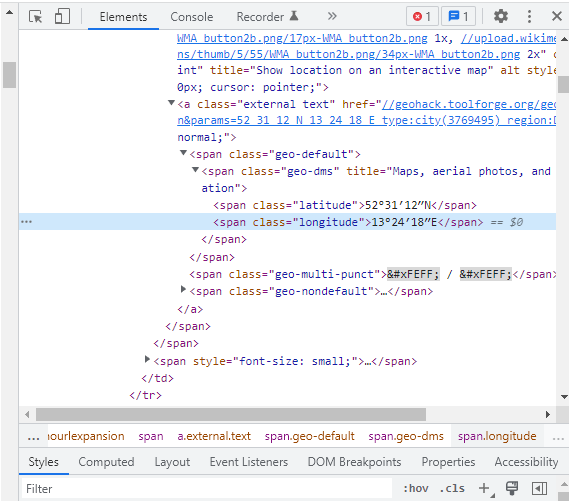Show more tabs with double chevron

point(332,16)
